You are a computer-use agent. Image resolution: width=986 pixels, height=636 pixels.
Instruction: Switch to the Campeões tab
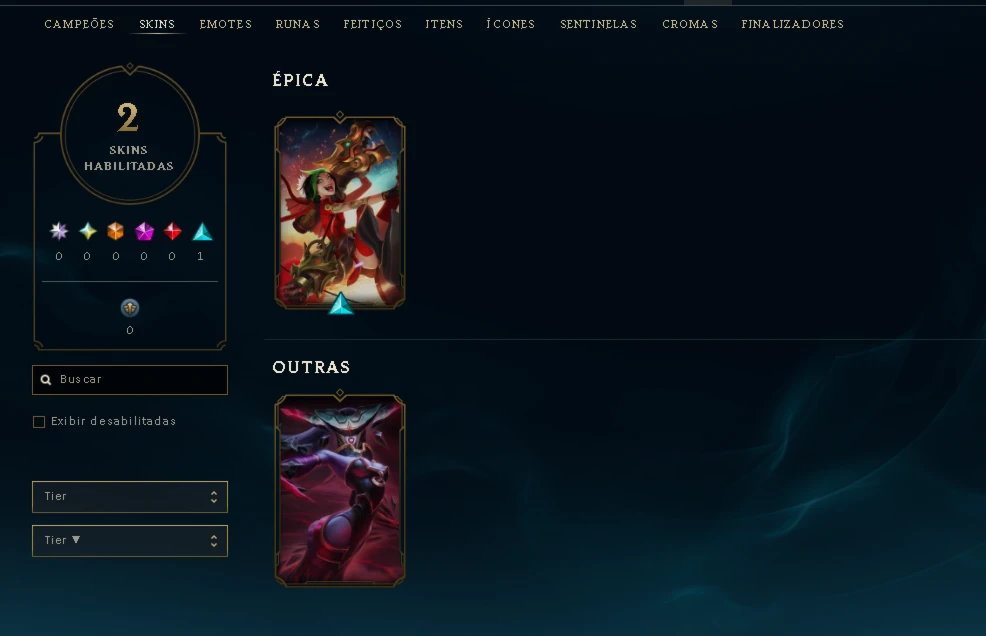79,24
